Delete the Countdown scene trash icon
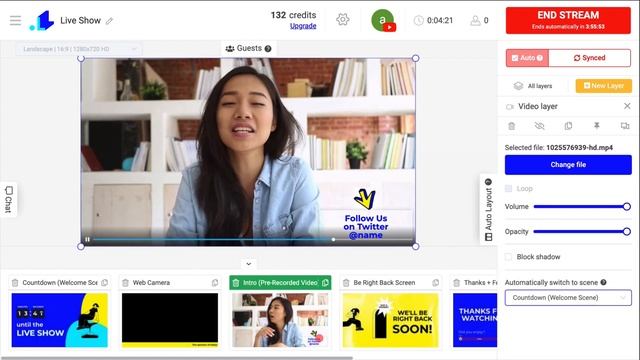The width and height of the screenshot is (640, 360). [15, 282]
